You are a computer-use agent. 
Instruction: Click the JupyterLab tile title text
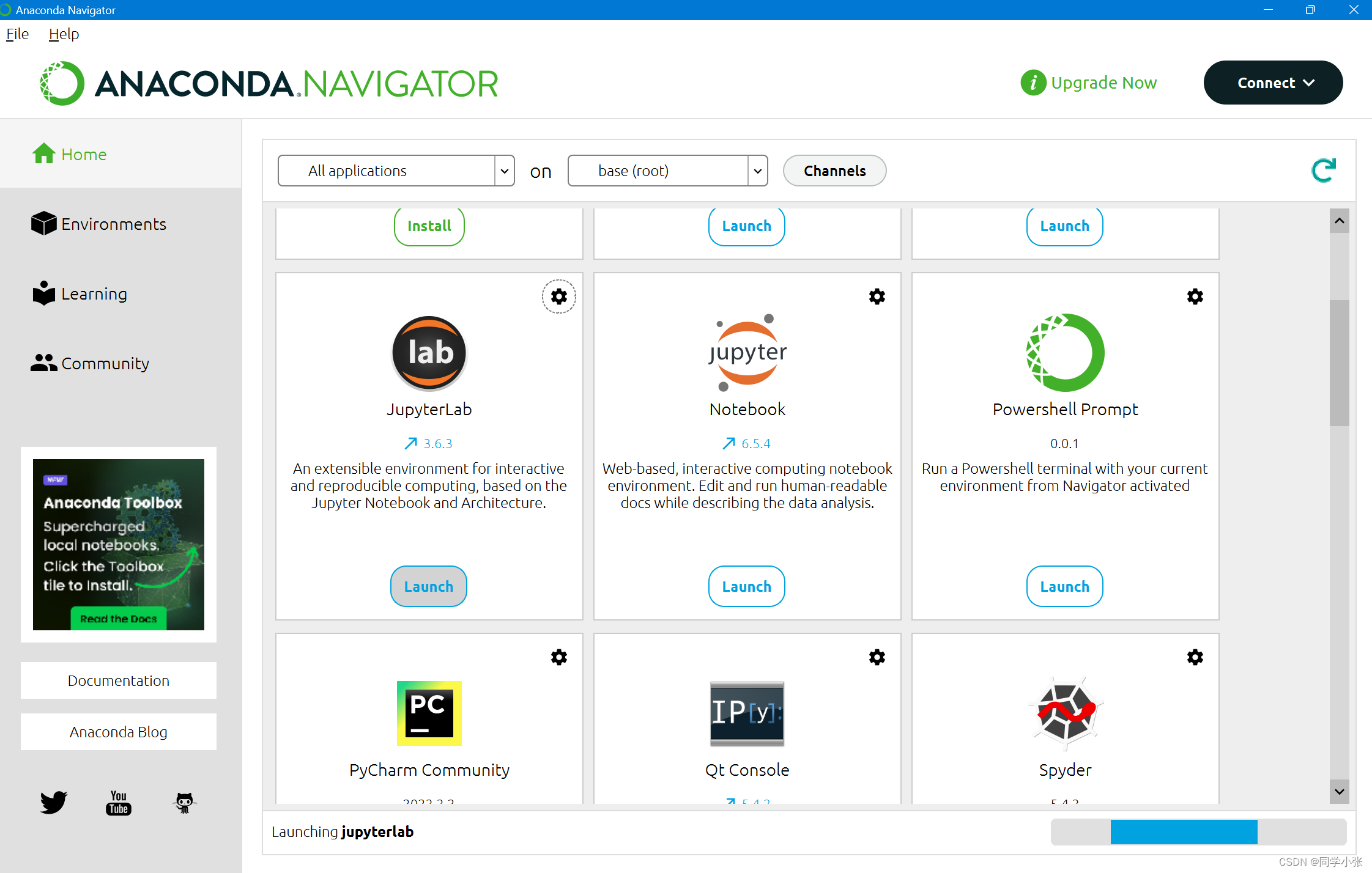tap(429, 409)
